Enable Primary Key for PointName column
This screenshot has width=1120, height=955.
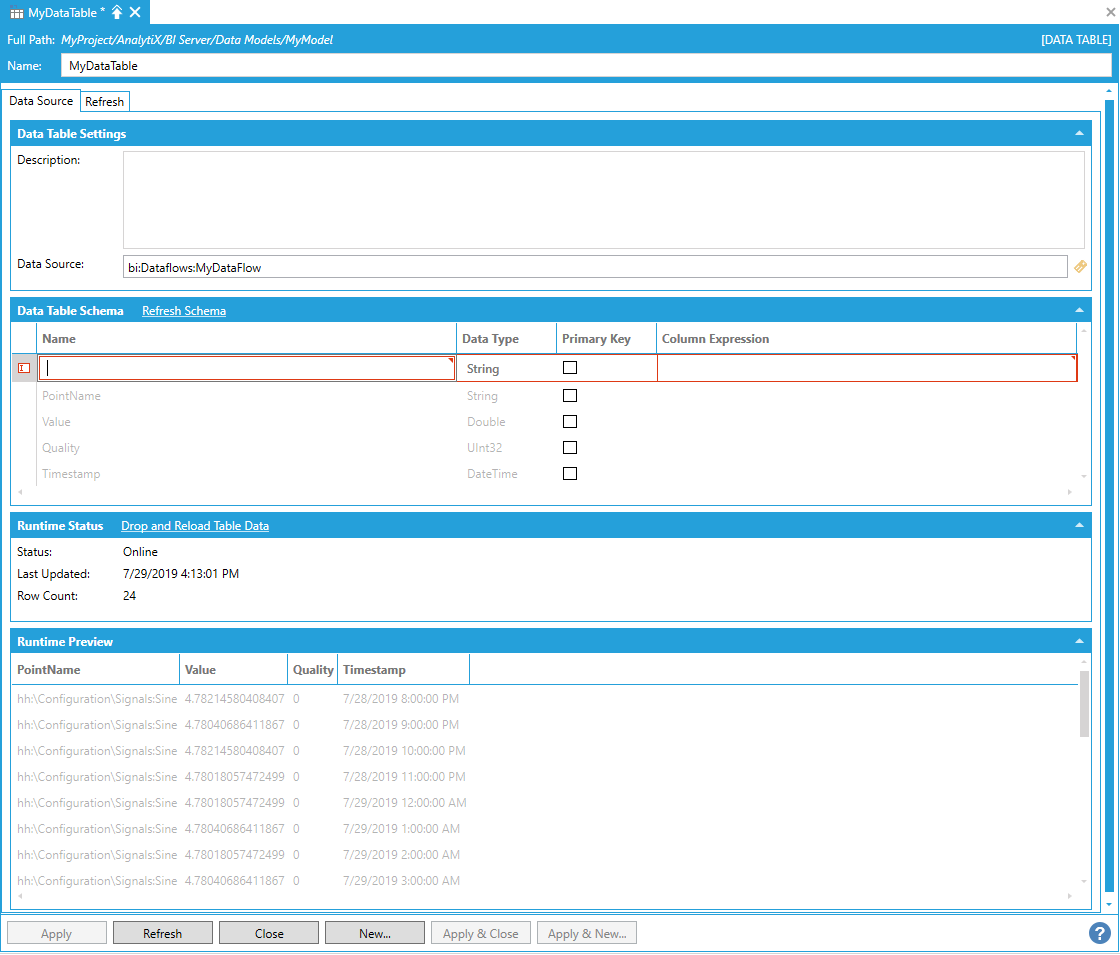(570, 396)
